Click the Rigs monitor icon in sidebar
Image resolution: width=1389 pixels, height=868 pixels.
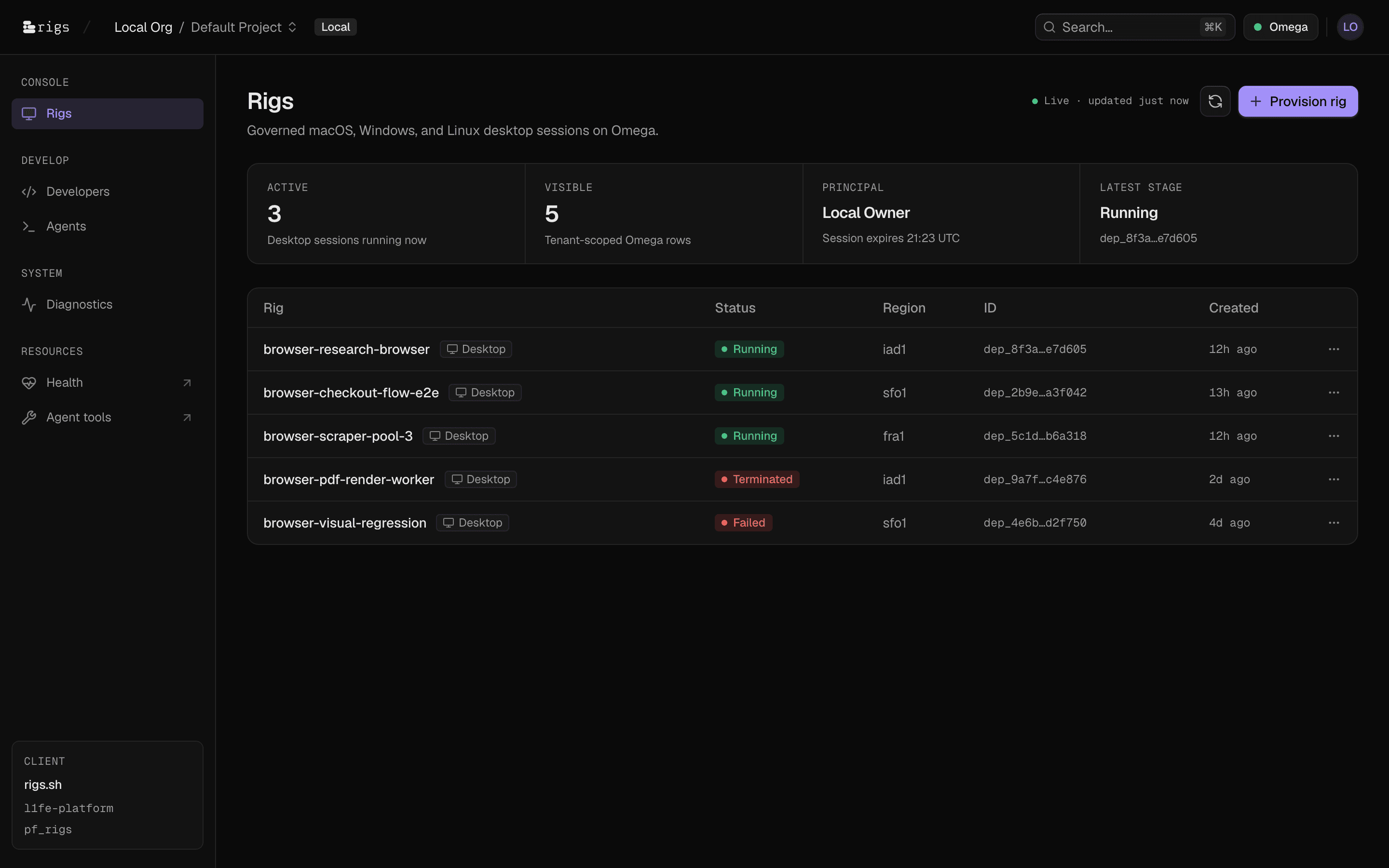pos(29,114)
